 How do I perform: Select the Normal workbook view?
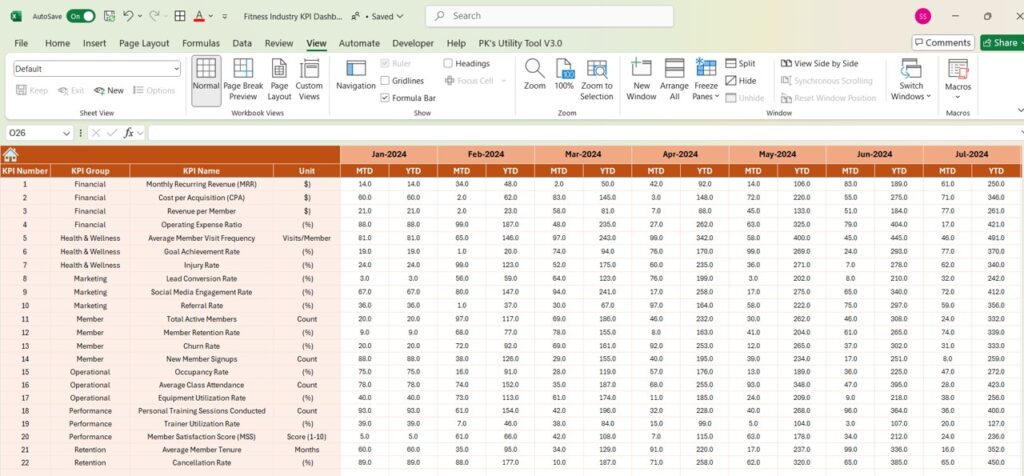[206, 80]
